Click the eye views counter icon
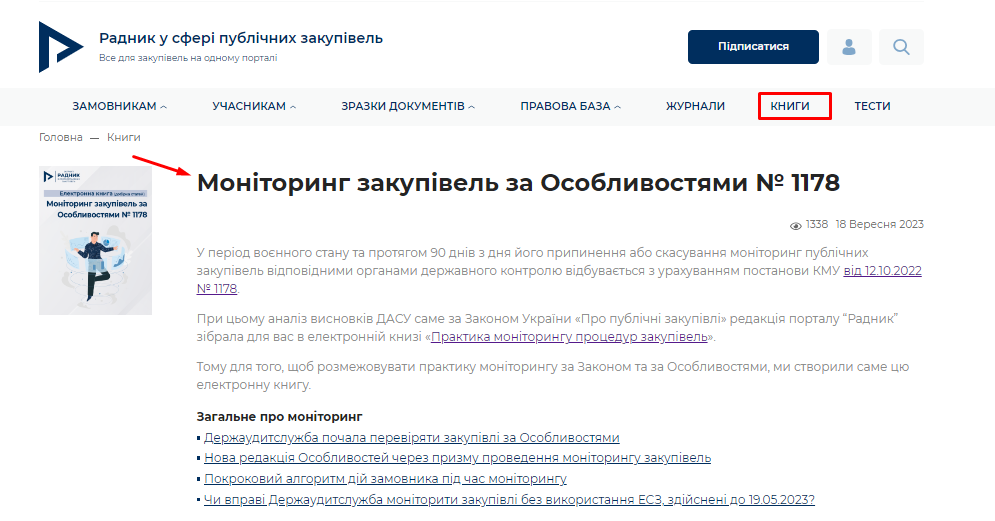This screenshot has height=521, width=995. coord(796,225)
